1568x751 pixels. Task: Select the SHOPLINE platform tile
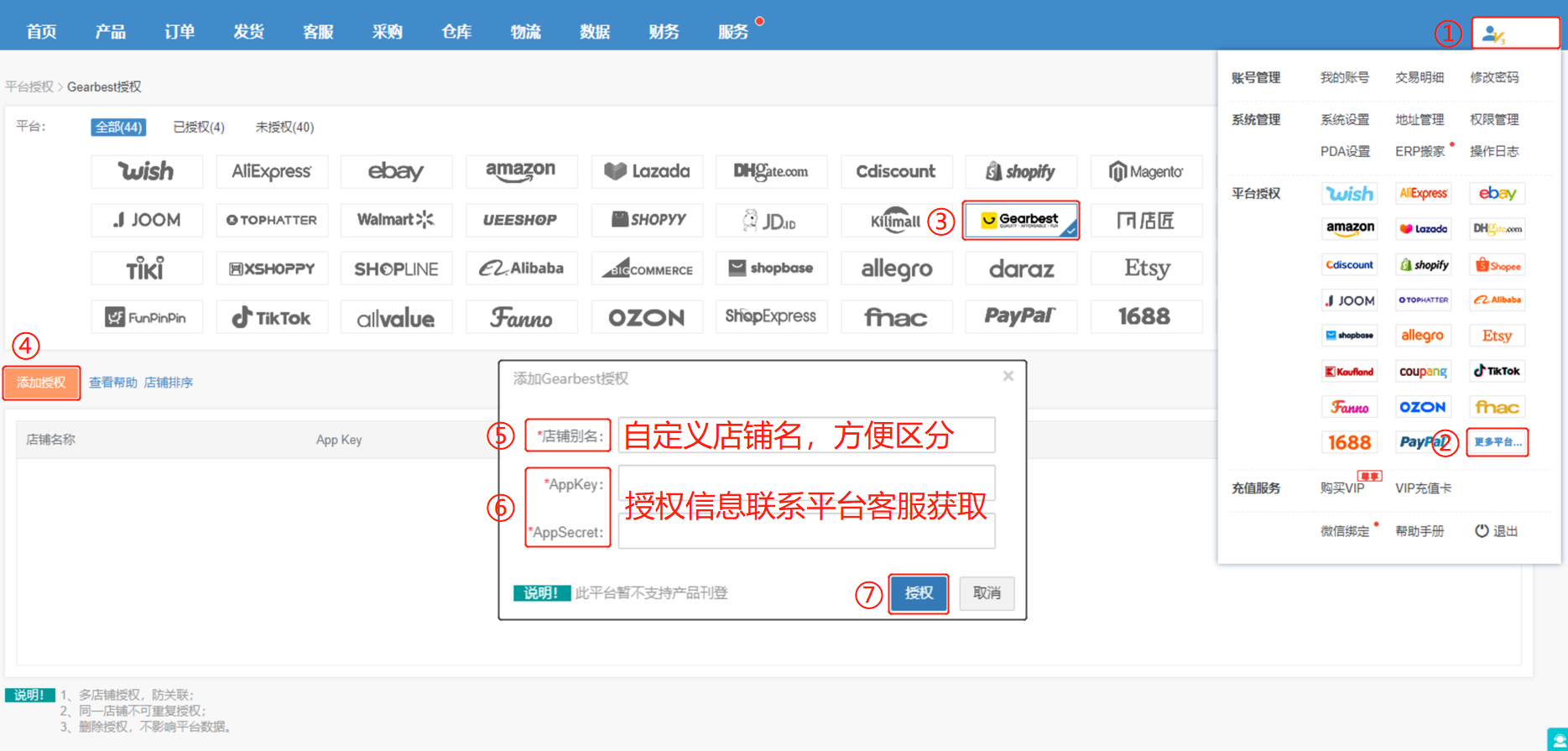click(x=396, y=269)
